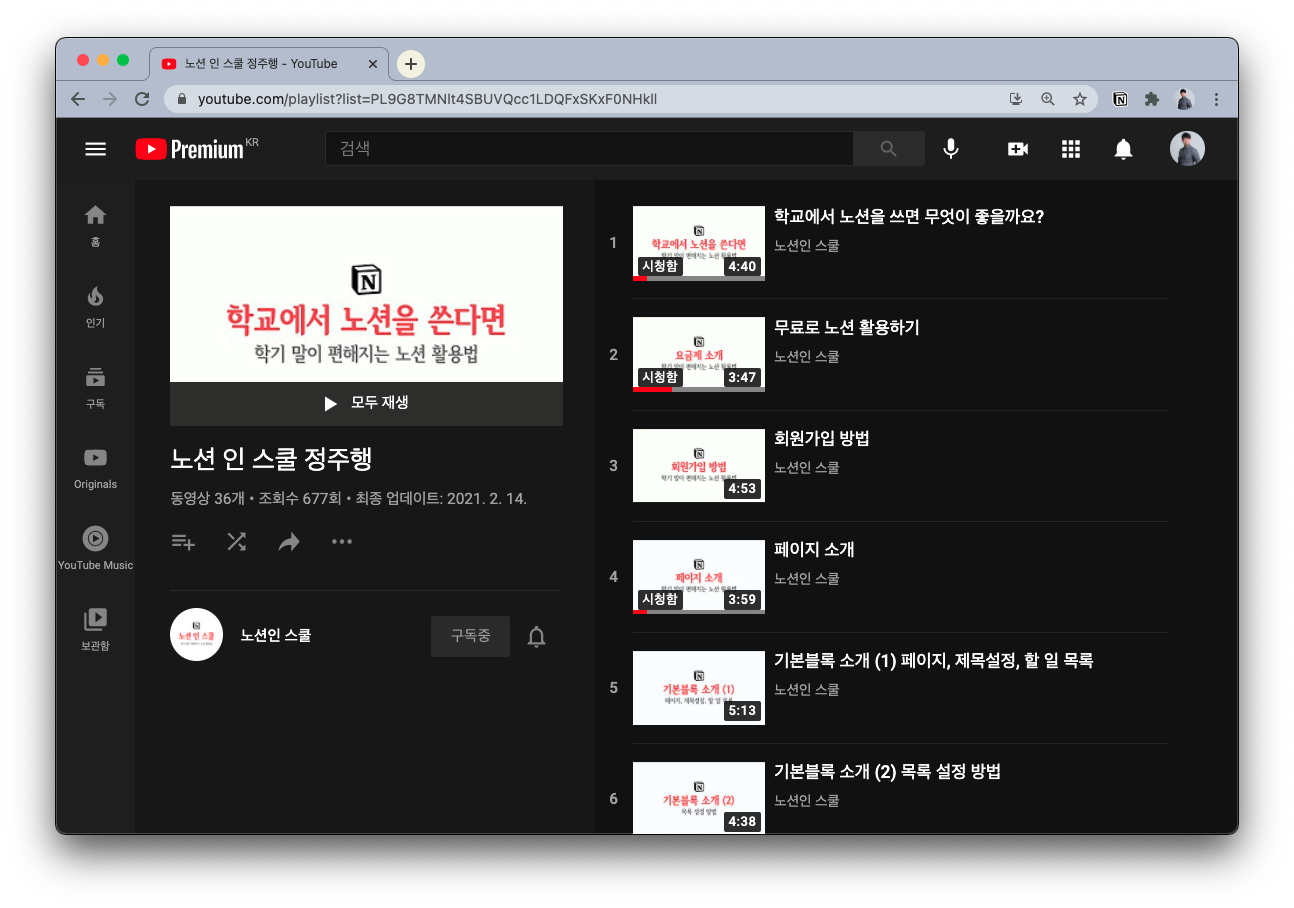Open Chrome profile avatar in toolbar
This screenshot has height=908, width=1294.
1184,99
